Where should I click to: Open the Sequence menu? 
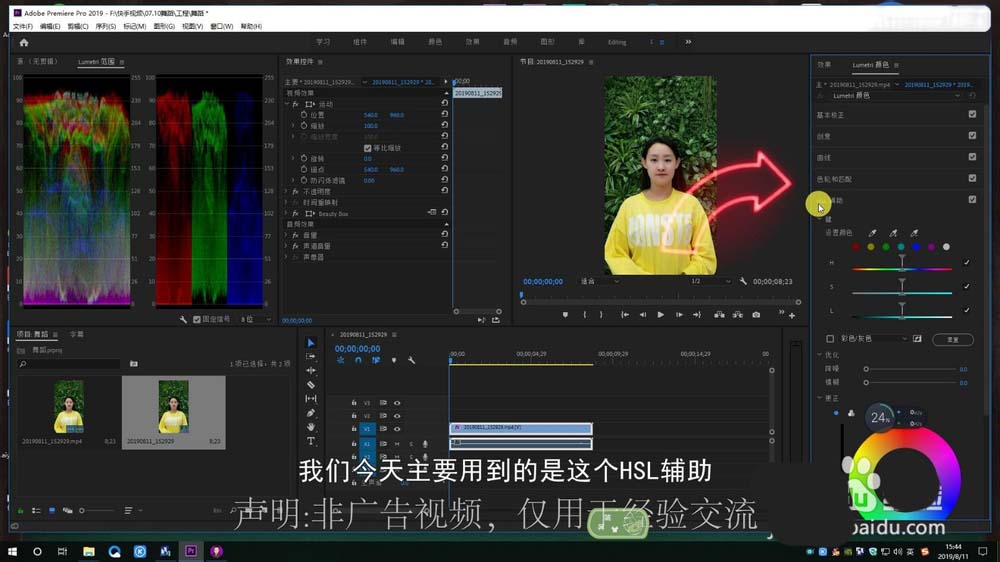(106, 26)
